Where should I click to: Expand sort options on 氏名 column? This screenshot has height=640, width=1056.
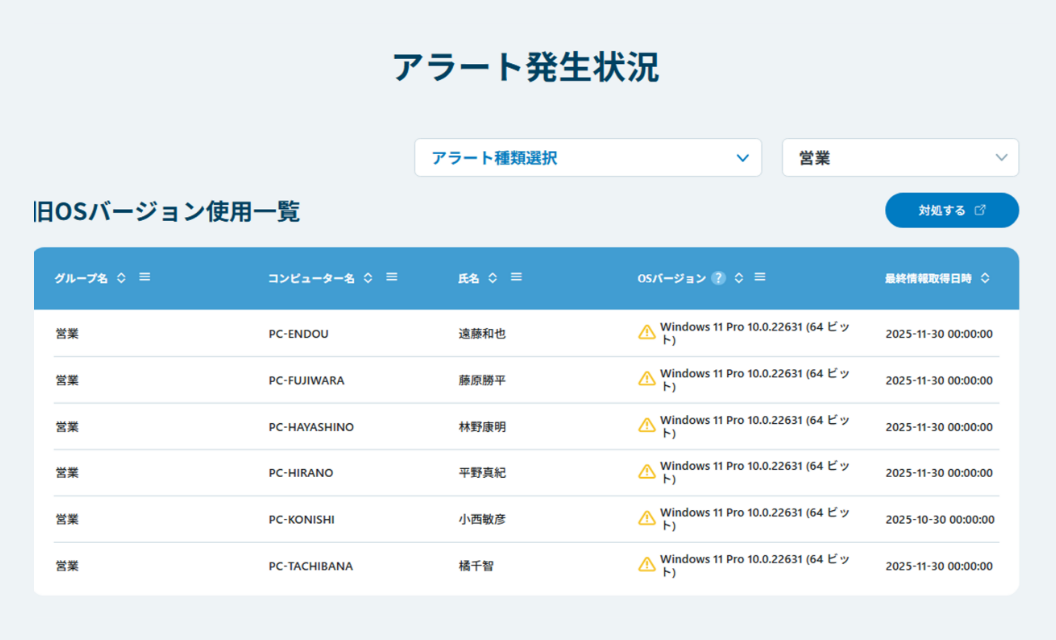pyautogui.click(x=492, y=278)
